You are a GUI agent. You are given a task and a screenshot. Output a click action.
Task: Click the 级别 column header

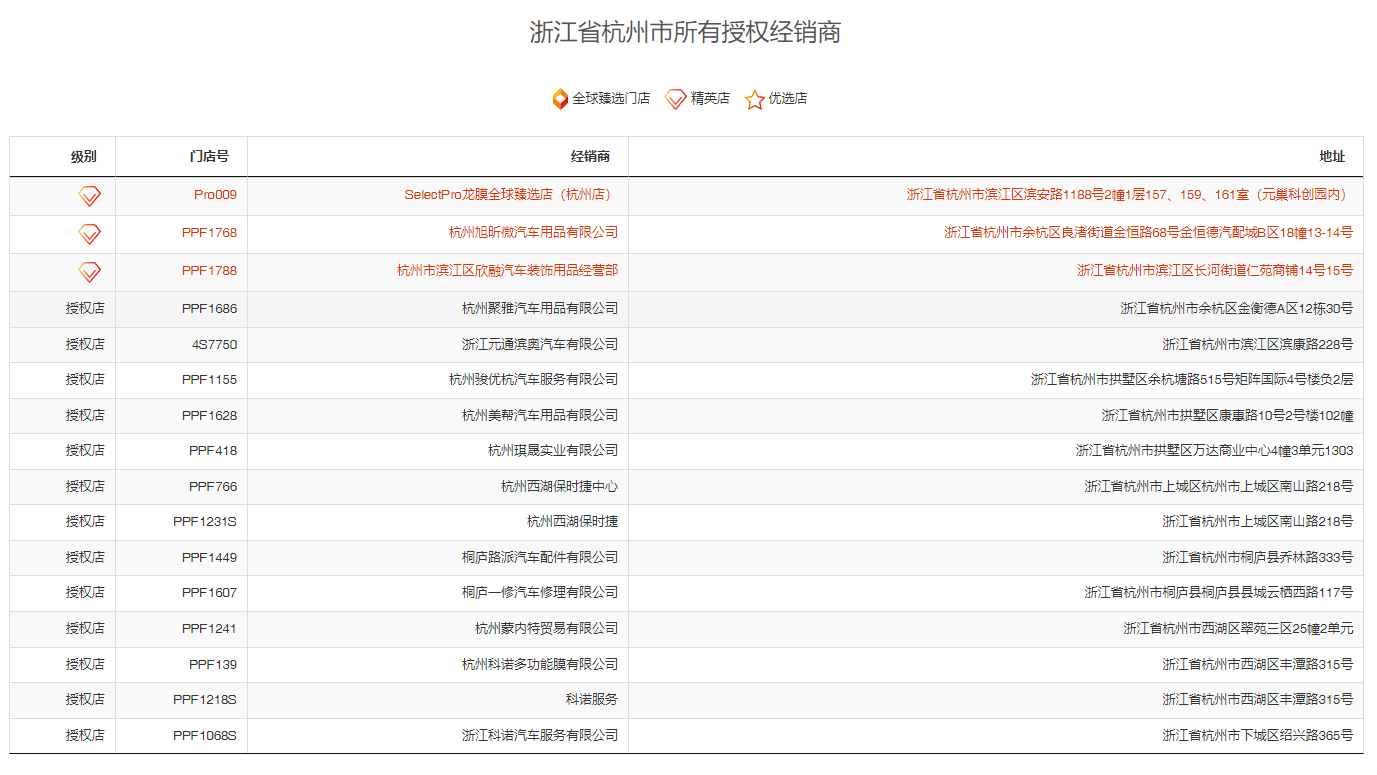[84, 157]
